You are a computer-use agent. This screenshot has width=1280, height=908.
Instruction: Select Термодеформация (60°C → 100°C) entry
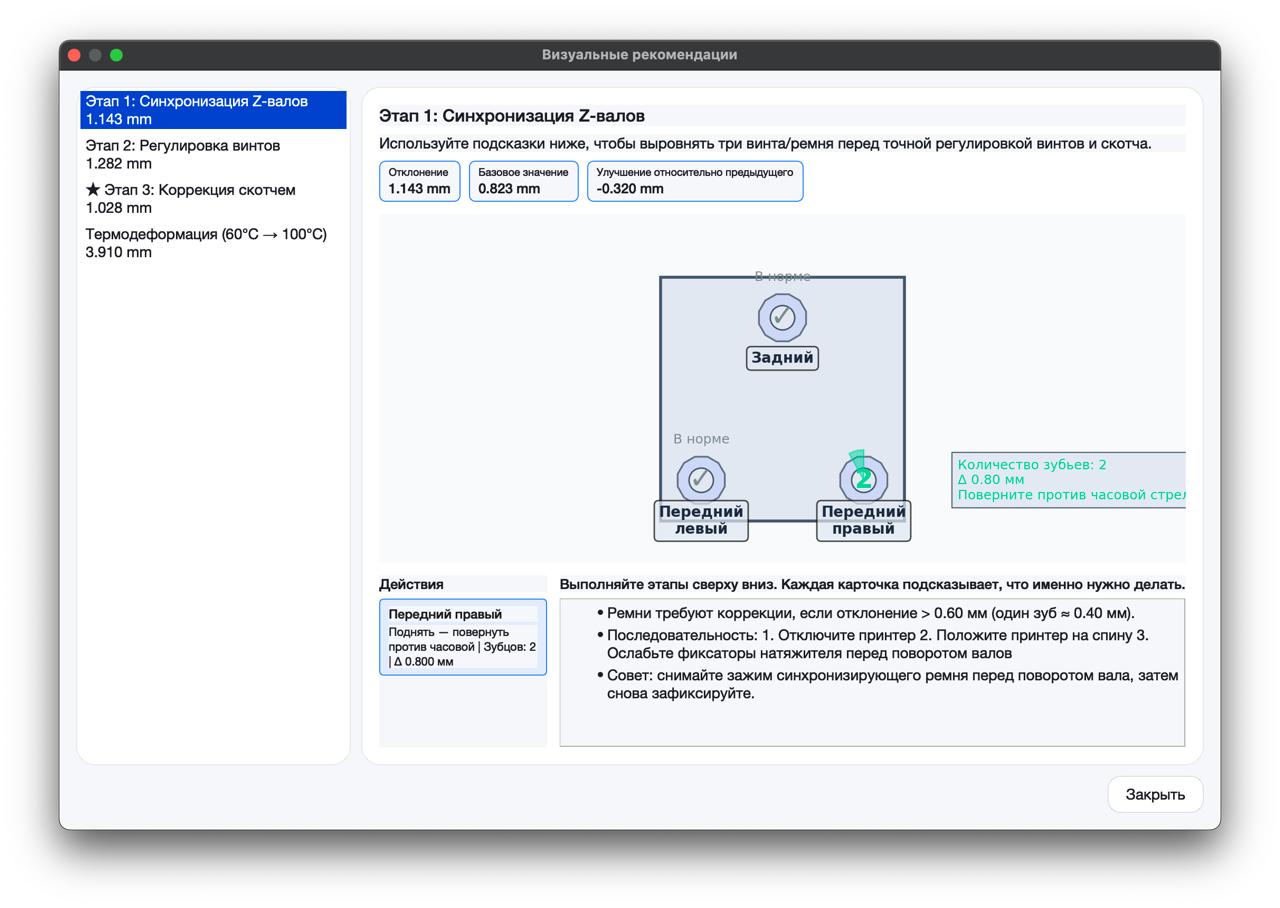(x=213, y=243)
